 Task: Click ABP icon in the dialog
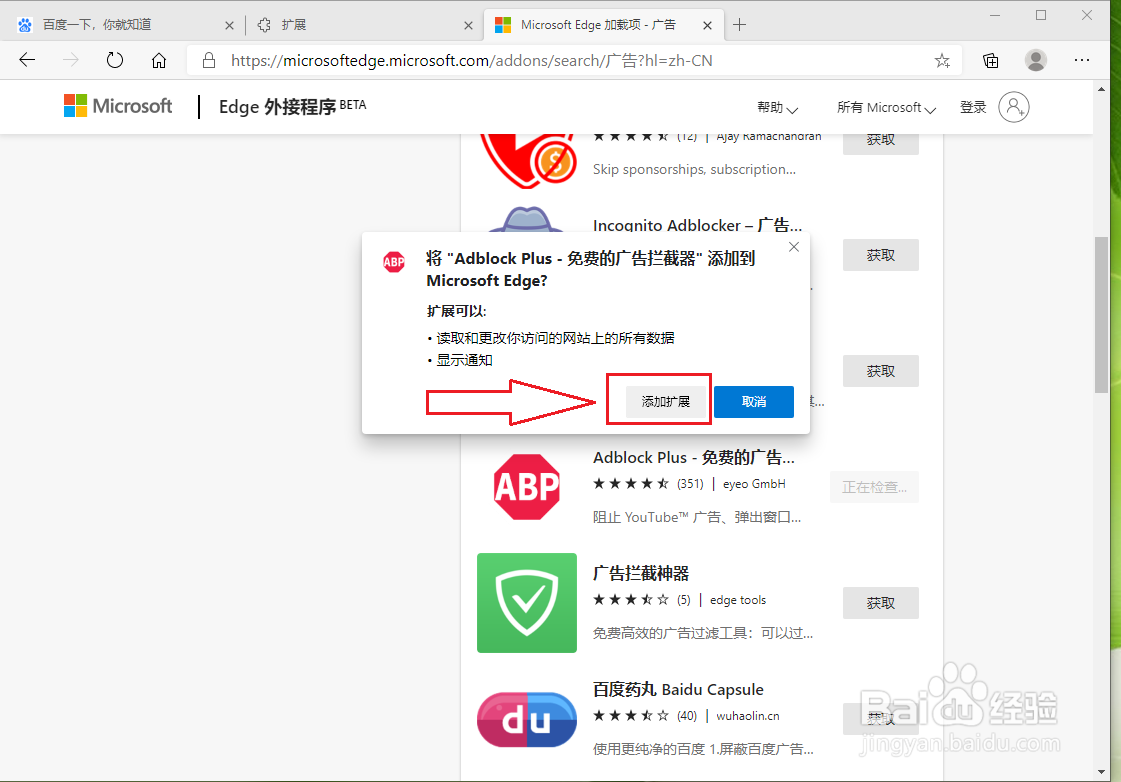point(394,262)
